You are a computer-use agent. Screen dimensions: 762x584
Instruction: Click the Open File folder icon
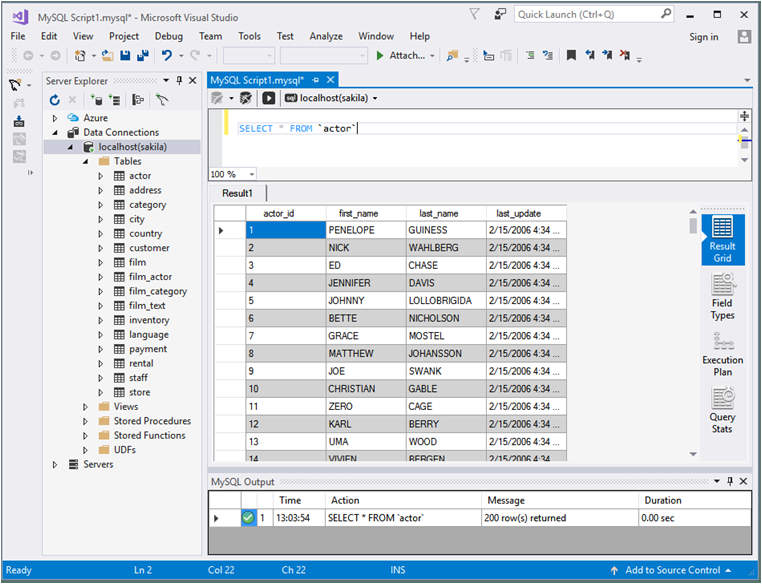coord(107,56)
